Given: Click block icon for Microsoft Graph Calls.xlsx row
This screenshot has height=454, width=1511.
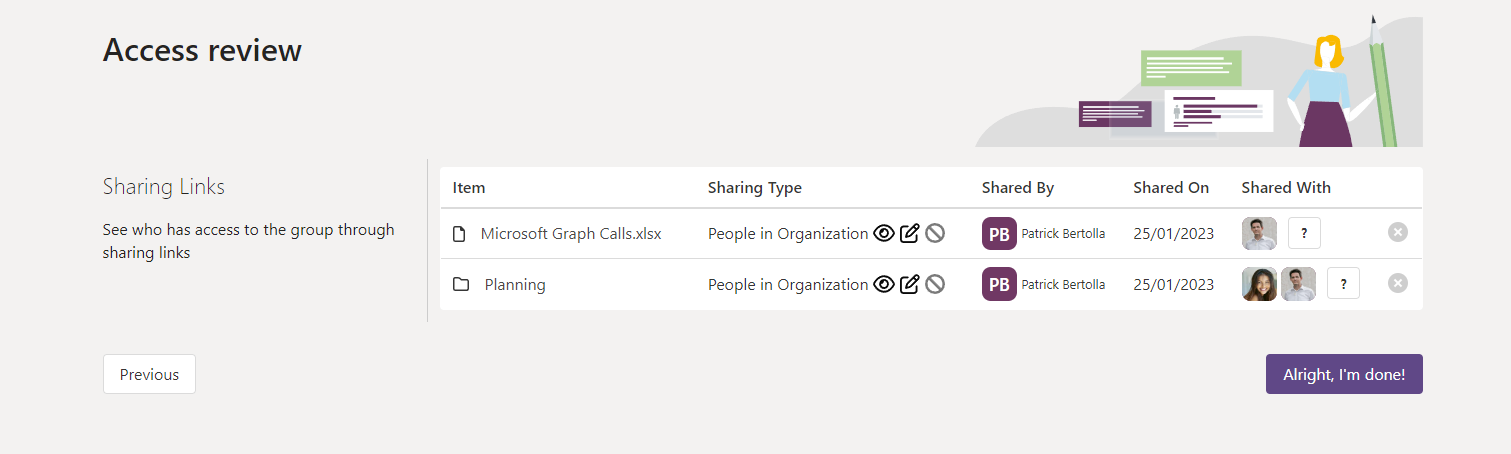Looking at the screenshot, I should pyautogui.click(x=935, y=233).
